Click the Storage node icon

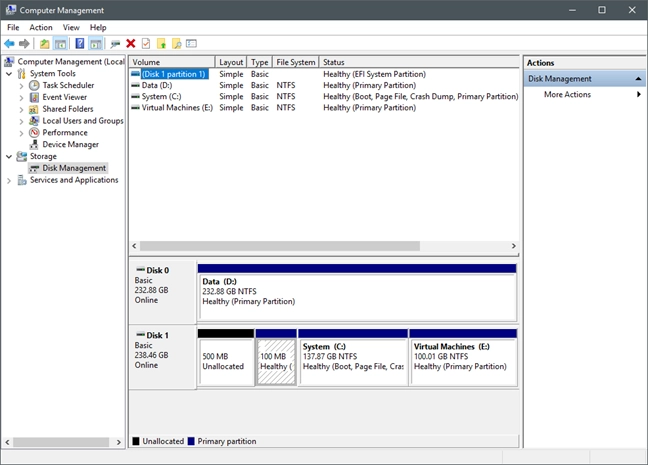[21, 156]
